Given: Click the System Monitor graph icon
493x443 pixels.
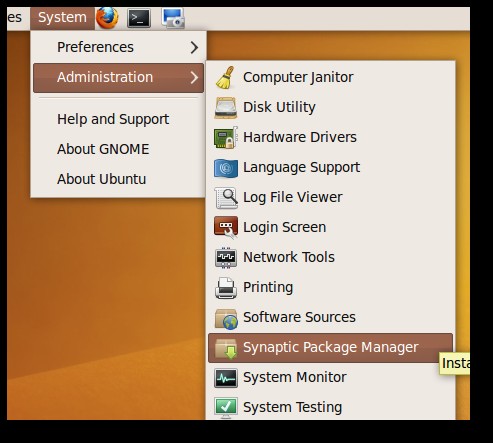Looking at the screenshot, I should 226,378.
